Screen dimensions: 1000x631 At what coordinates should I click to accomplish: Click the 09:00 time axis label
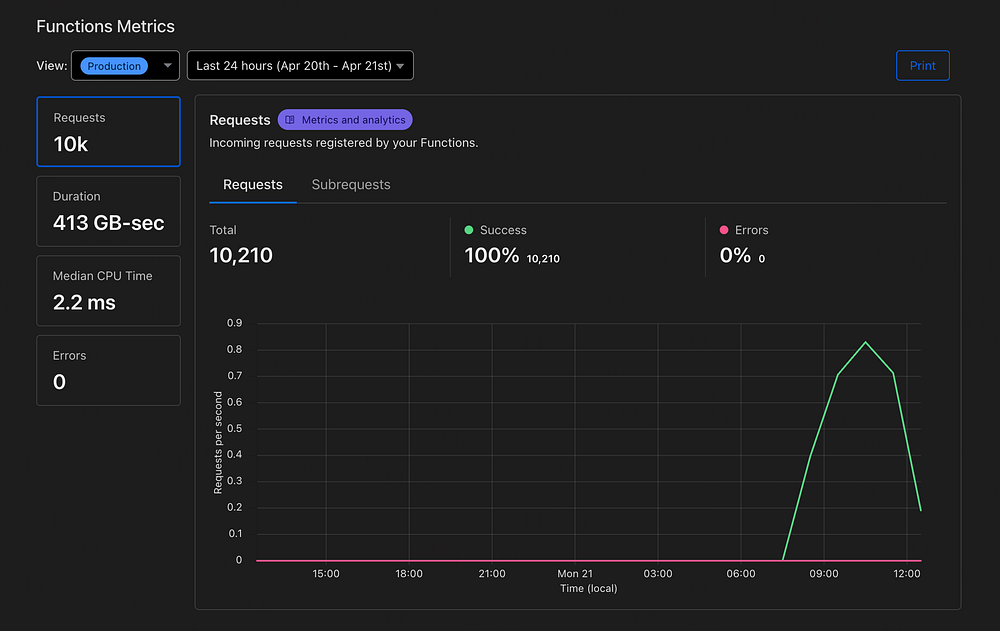coord(823,574)
